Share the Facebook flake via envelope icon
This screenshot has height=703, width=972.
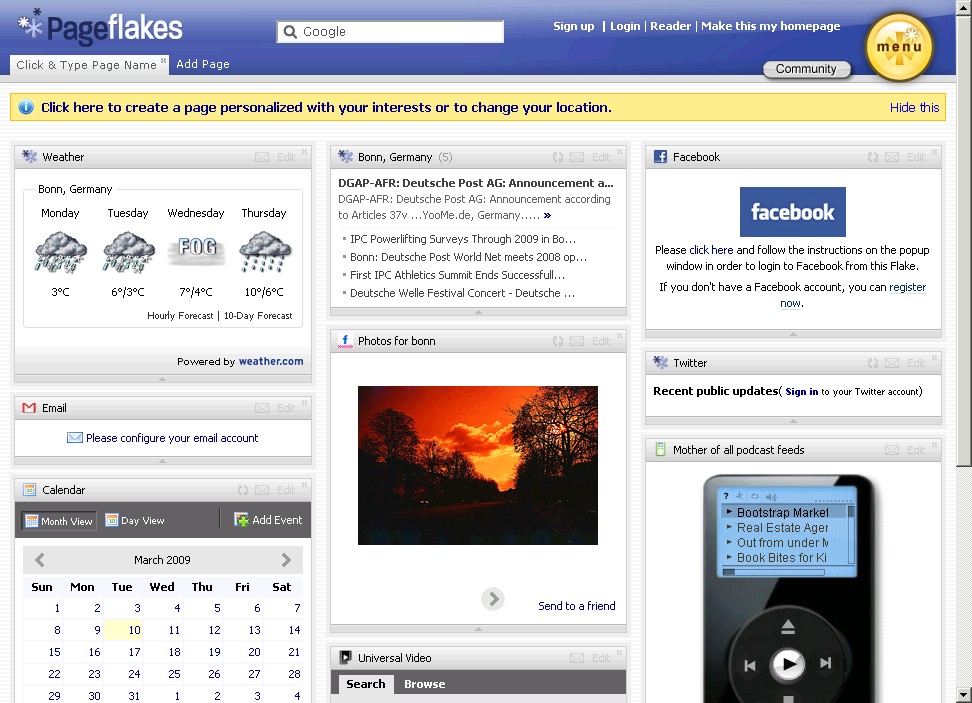click(x=892, y=157)
